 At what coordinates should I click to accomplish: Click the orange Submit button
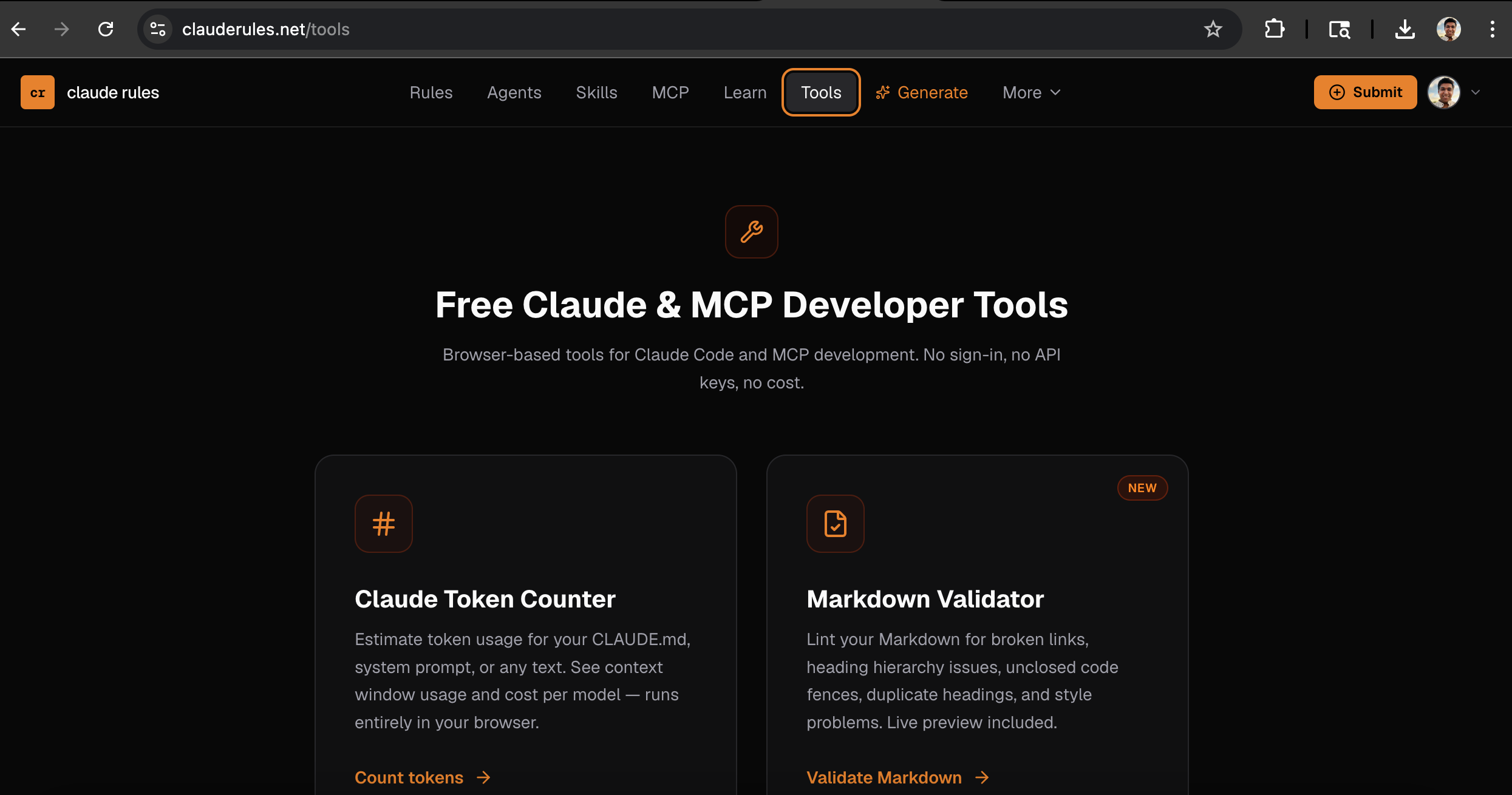1365,92
